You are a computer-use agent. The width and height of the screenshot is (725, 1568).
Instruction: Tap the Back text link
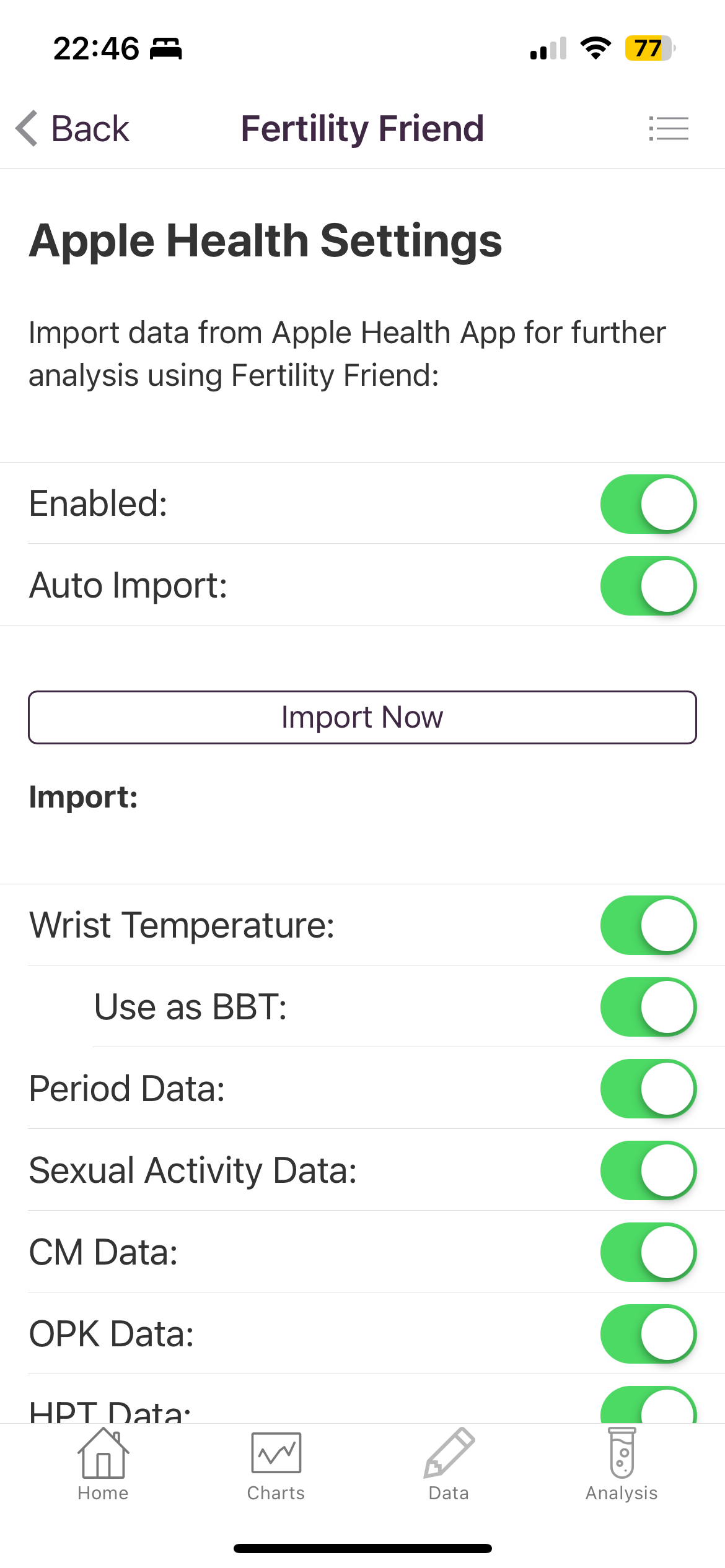90,129
